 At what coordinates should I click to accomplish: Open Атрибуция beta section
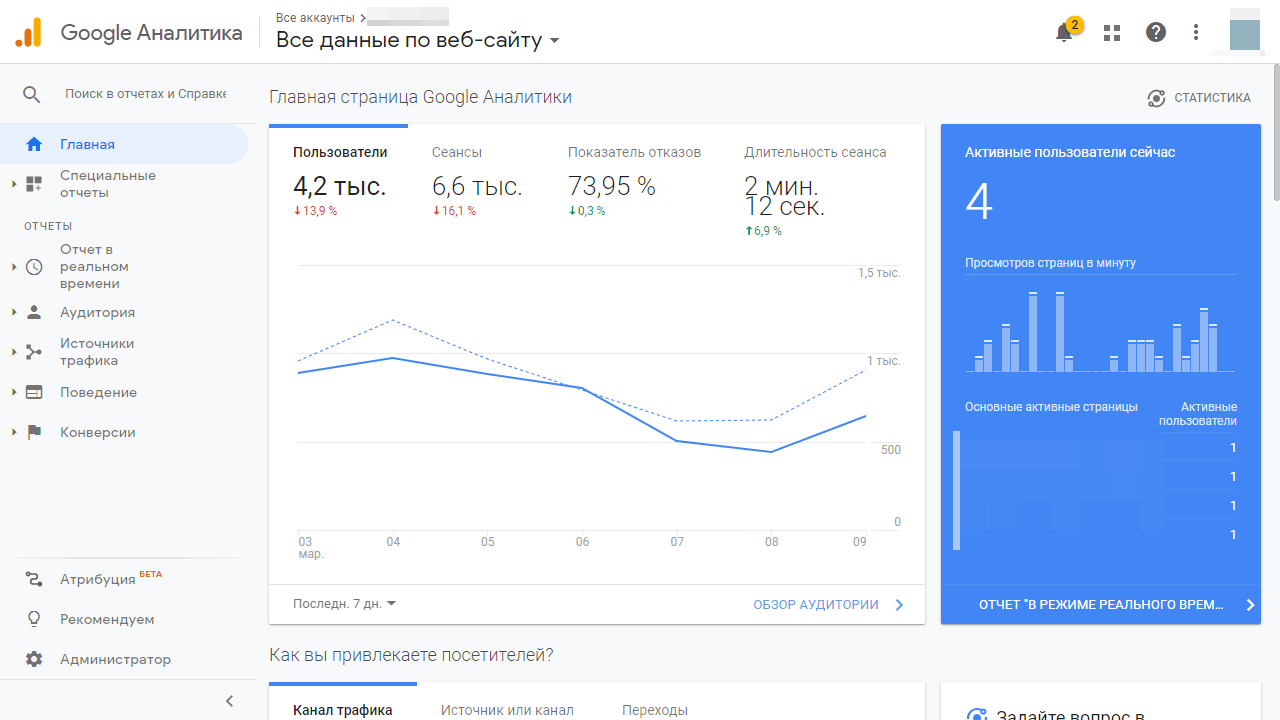(x=98, y=579)
